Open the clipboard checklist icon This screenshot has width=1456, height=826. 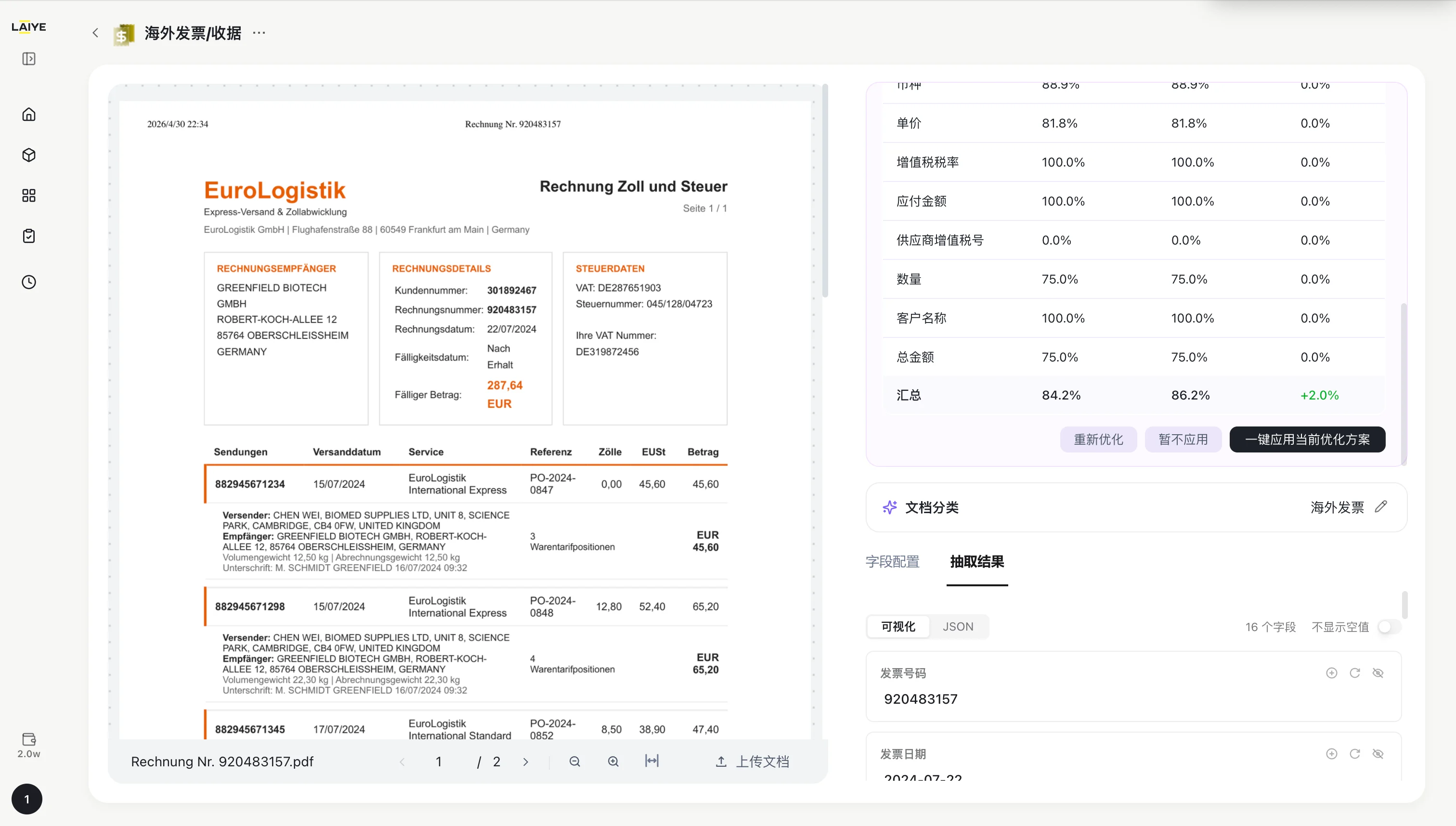pos(28,236)
